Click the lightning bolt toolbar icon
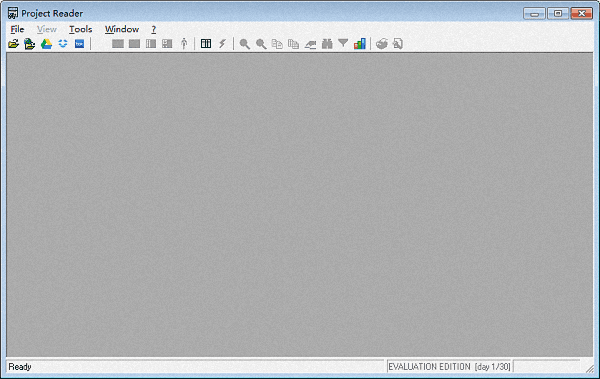600x379 pixels. (222, 44)
